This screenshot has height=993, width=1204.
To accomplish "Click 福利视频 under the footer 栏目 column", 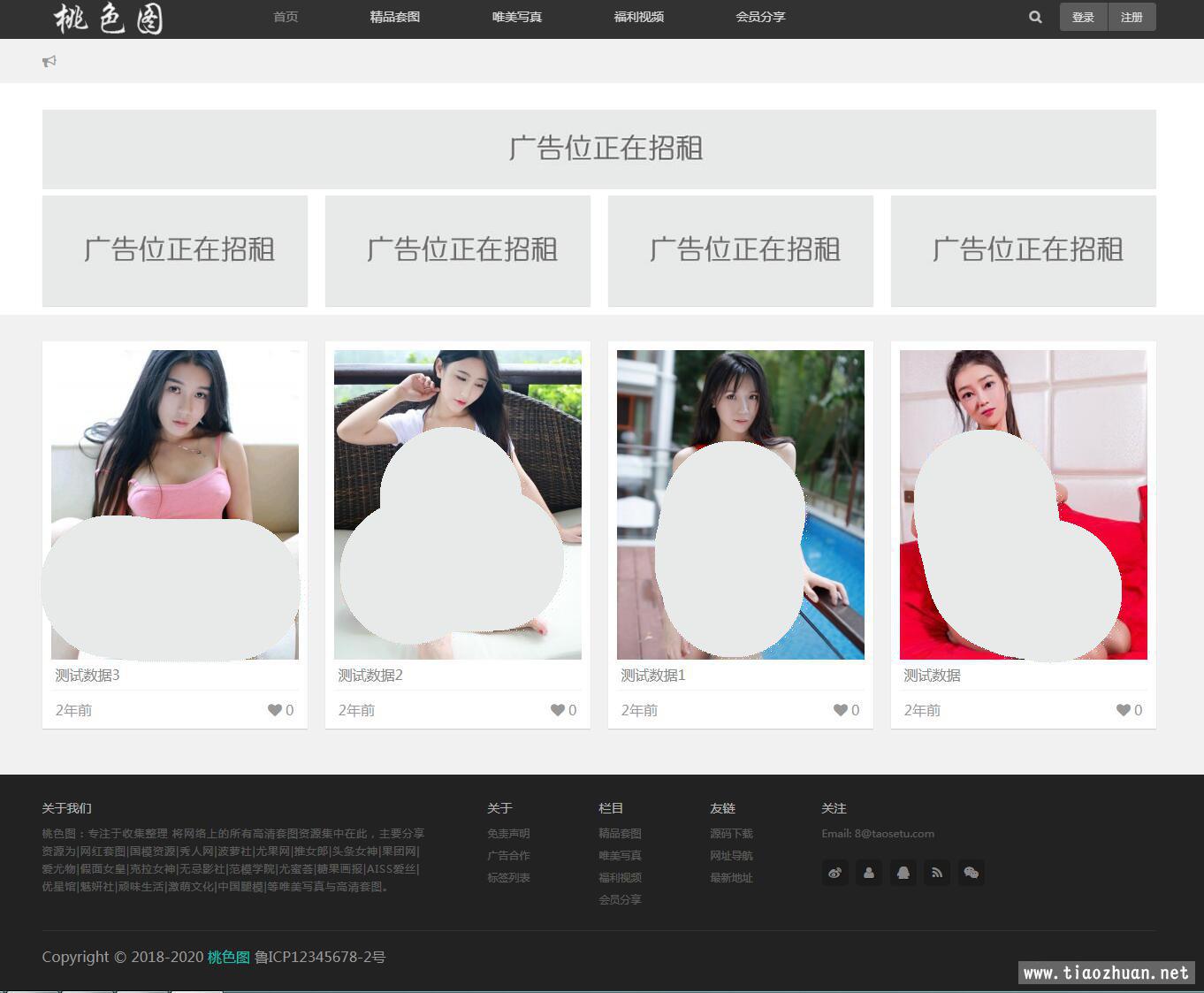I will click(620, 878).
